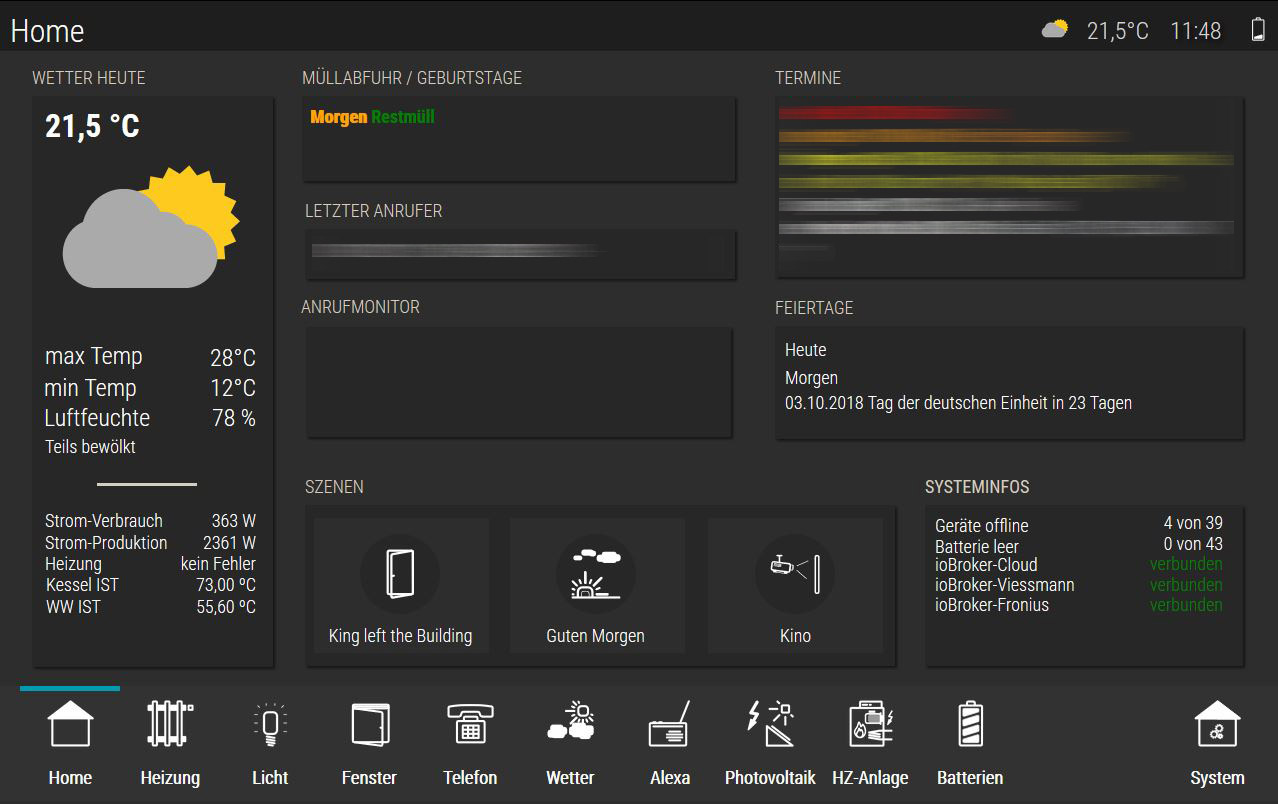Click the Morgen Restmüll entry
Screen dimensions: 1278x804
[x=372, y=117]
